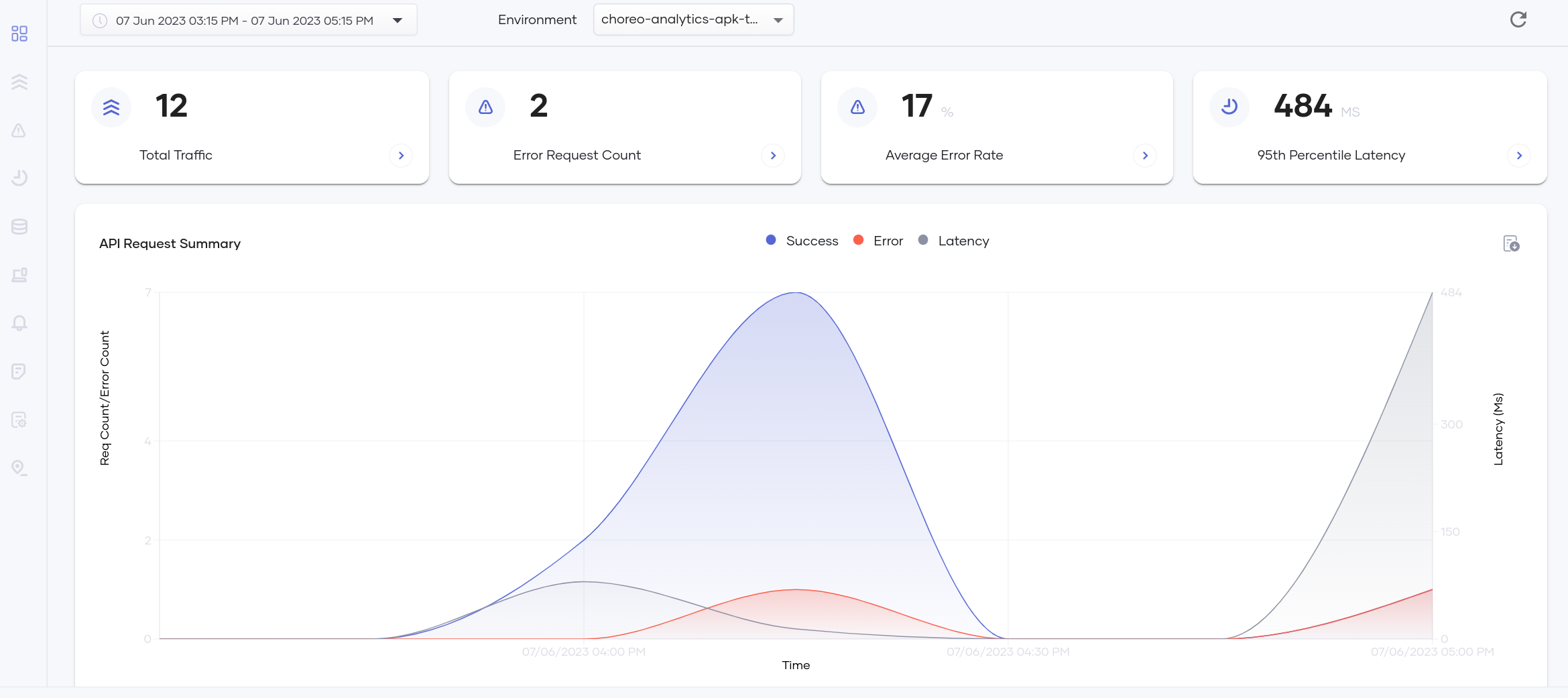Open the Errors page sidebar icon
Screen dimensions: 1568x698
[19, 130]
